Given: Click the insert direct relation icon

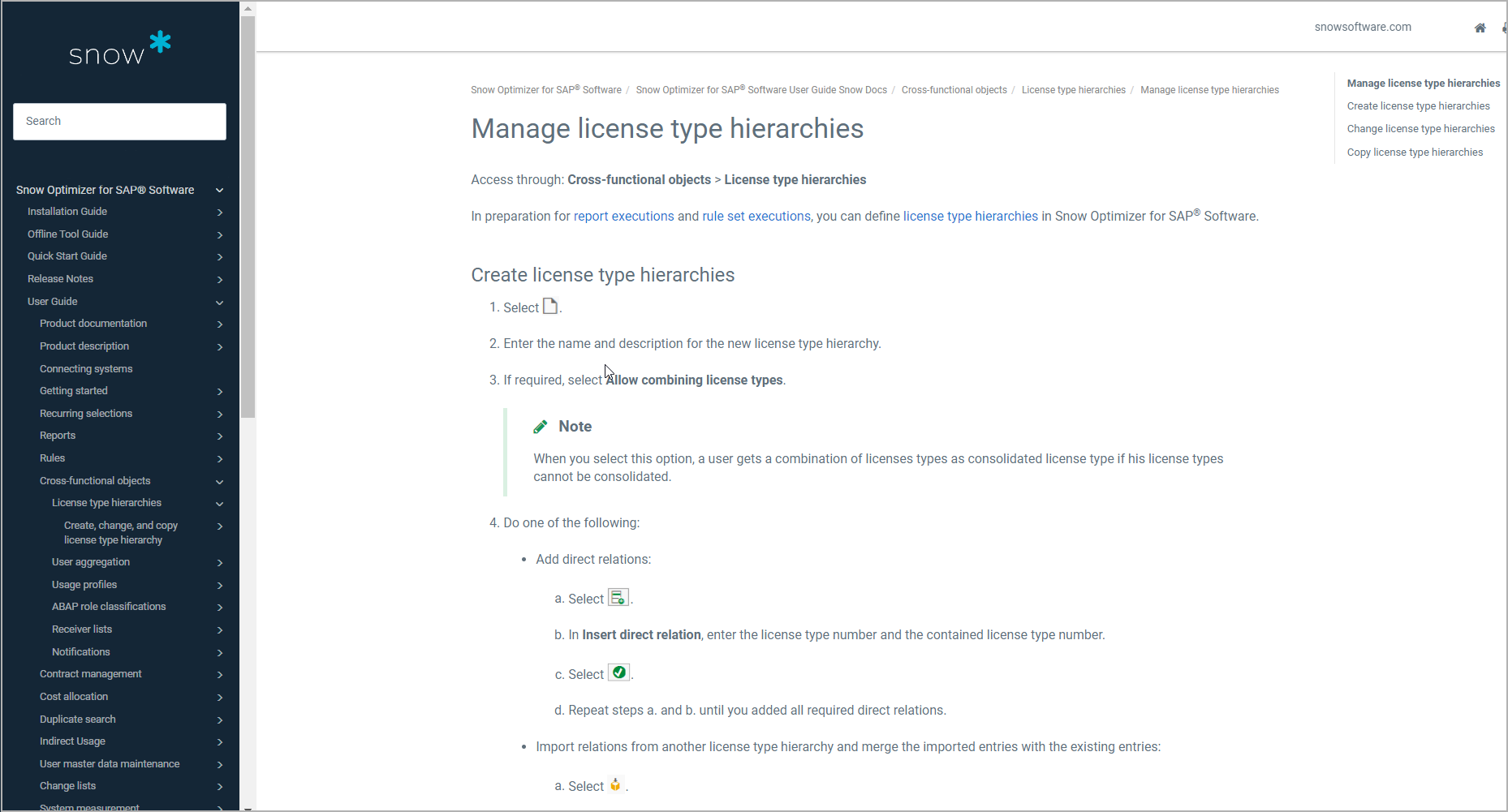Looking at the screenshot, I should 618,598.
